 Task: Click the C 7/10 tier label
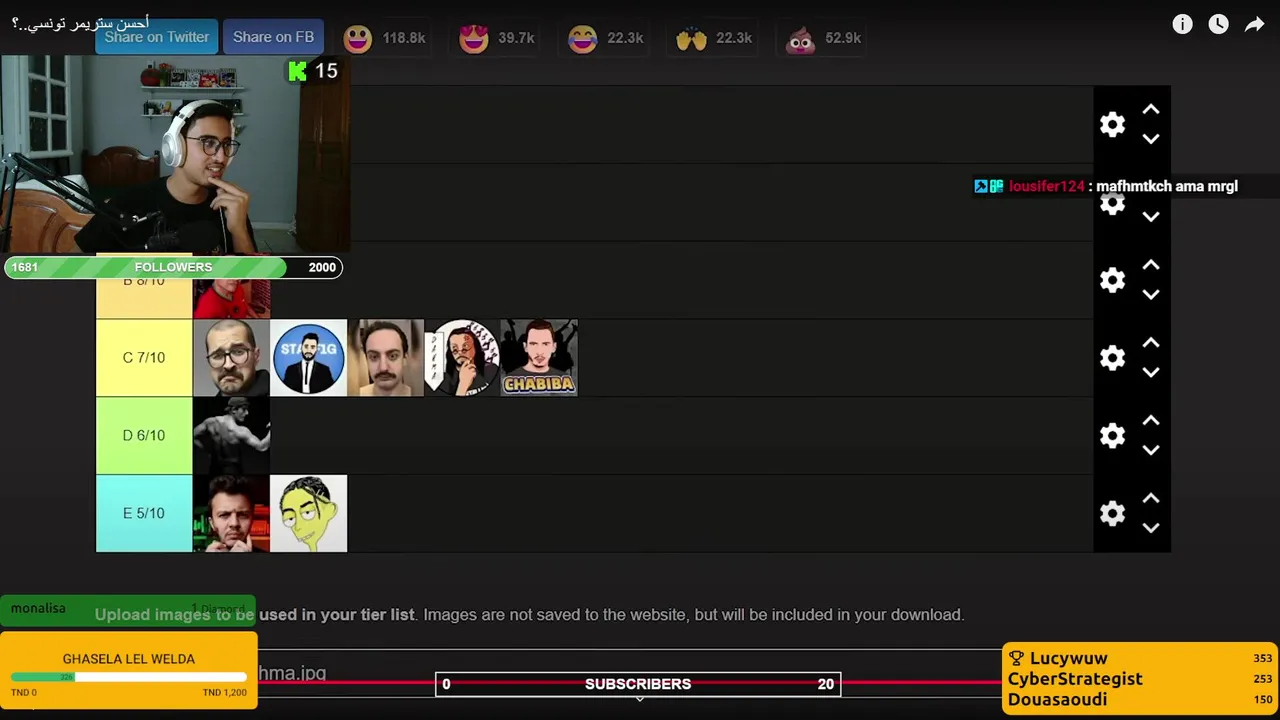pos(144,358)
